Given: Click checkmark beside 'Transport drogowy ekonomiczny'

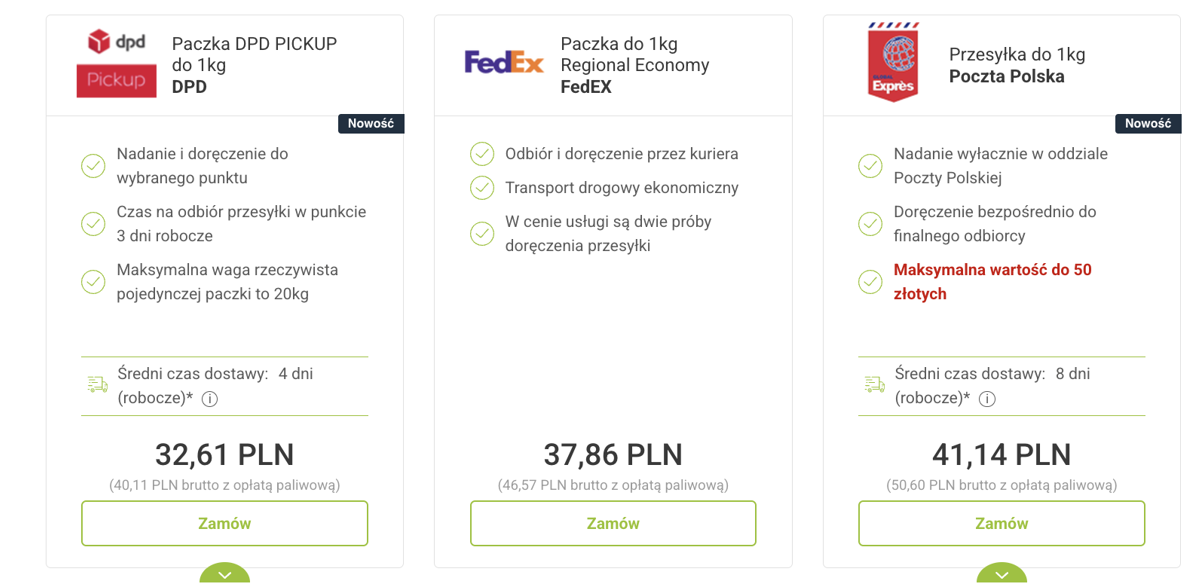Looking at the screenshot, I should [x=482, y=188].
